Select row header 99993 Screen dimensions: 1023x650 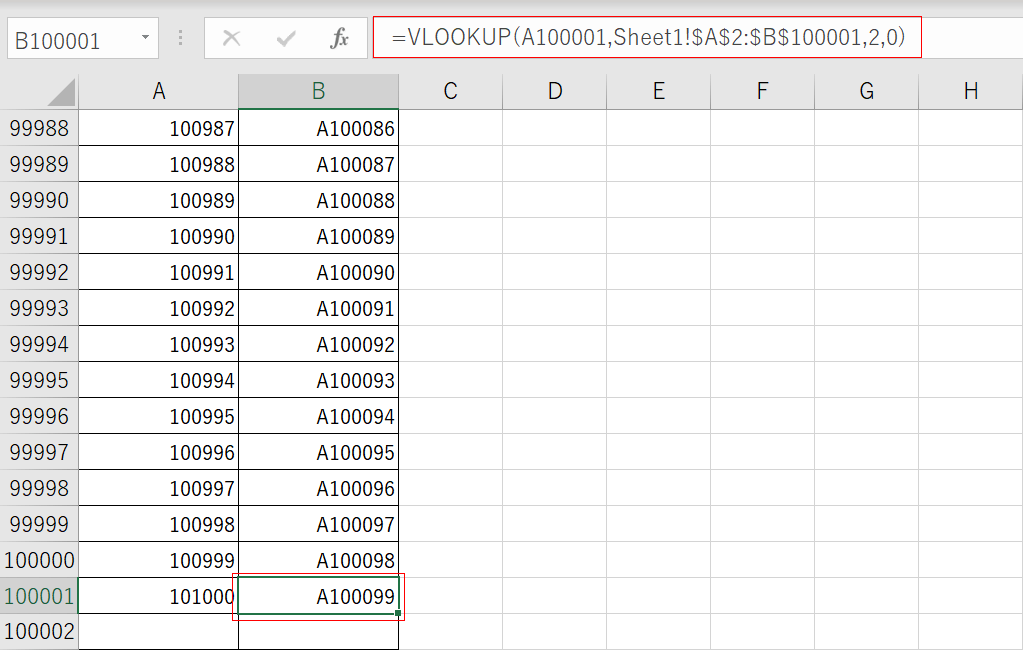pos(39,308)
